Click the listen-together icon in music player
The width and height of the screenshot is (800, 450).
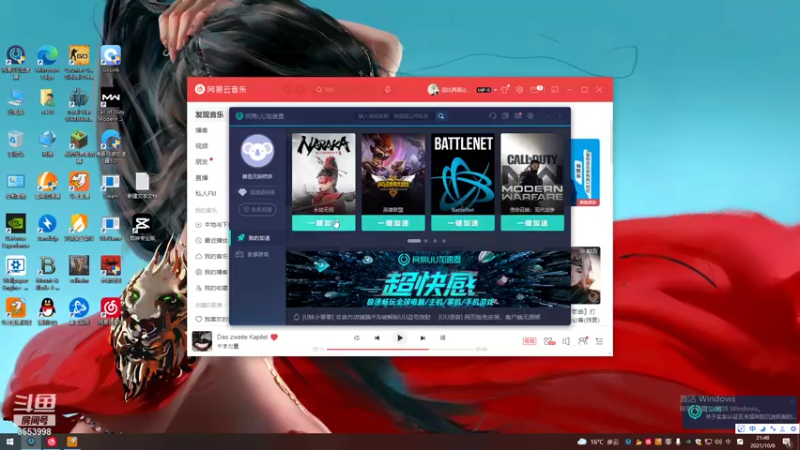[x=583, y=341]
